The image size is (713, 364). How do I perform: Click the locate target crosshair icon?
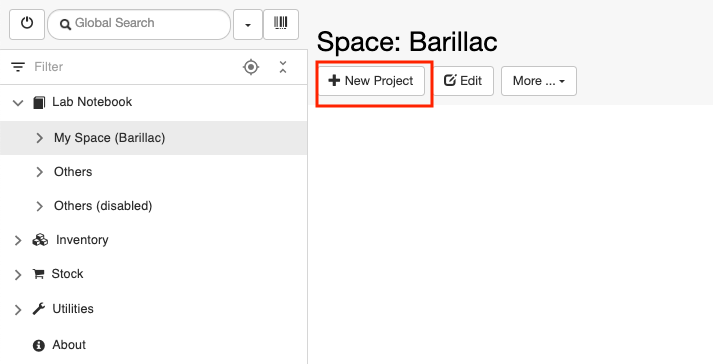coord(251,67)
